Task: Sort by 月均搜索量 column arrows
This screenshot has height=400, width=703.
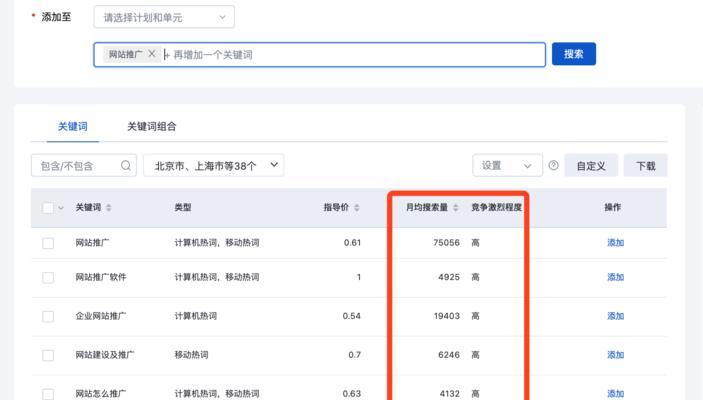Action: tap(456, 208)
